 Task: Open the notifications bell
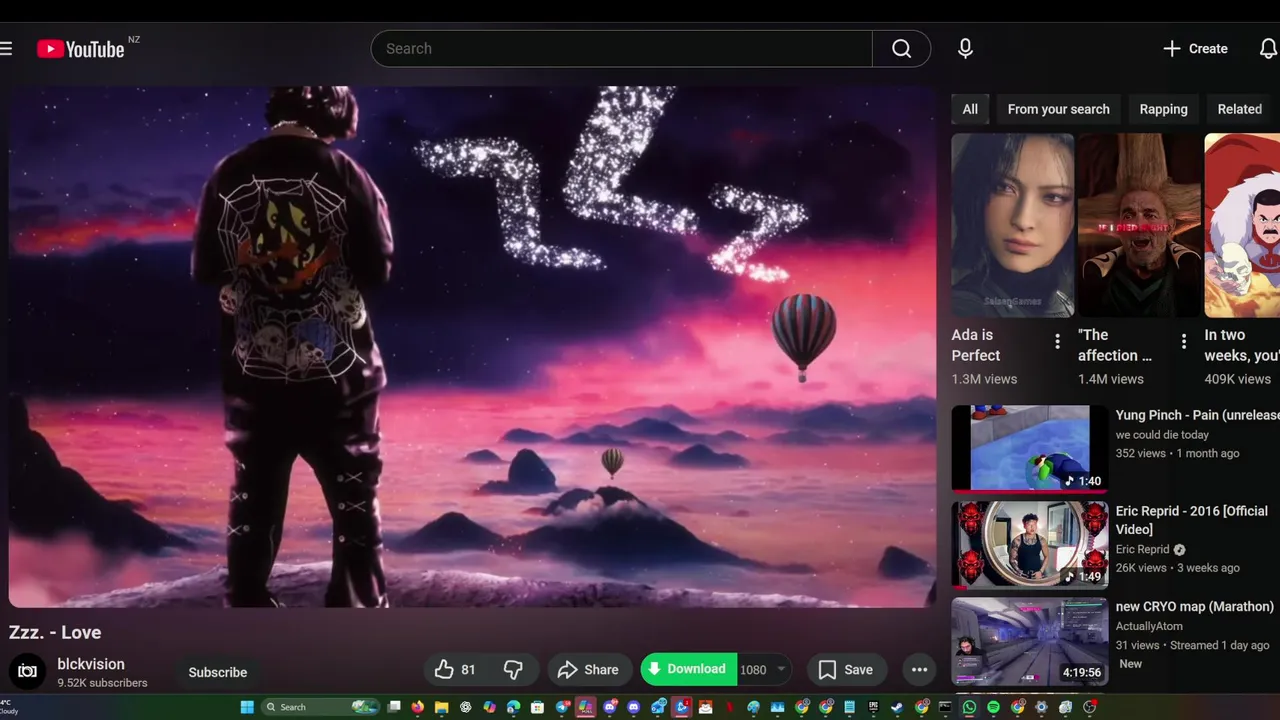pos(1268,48)
